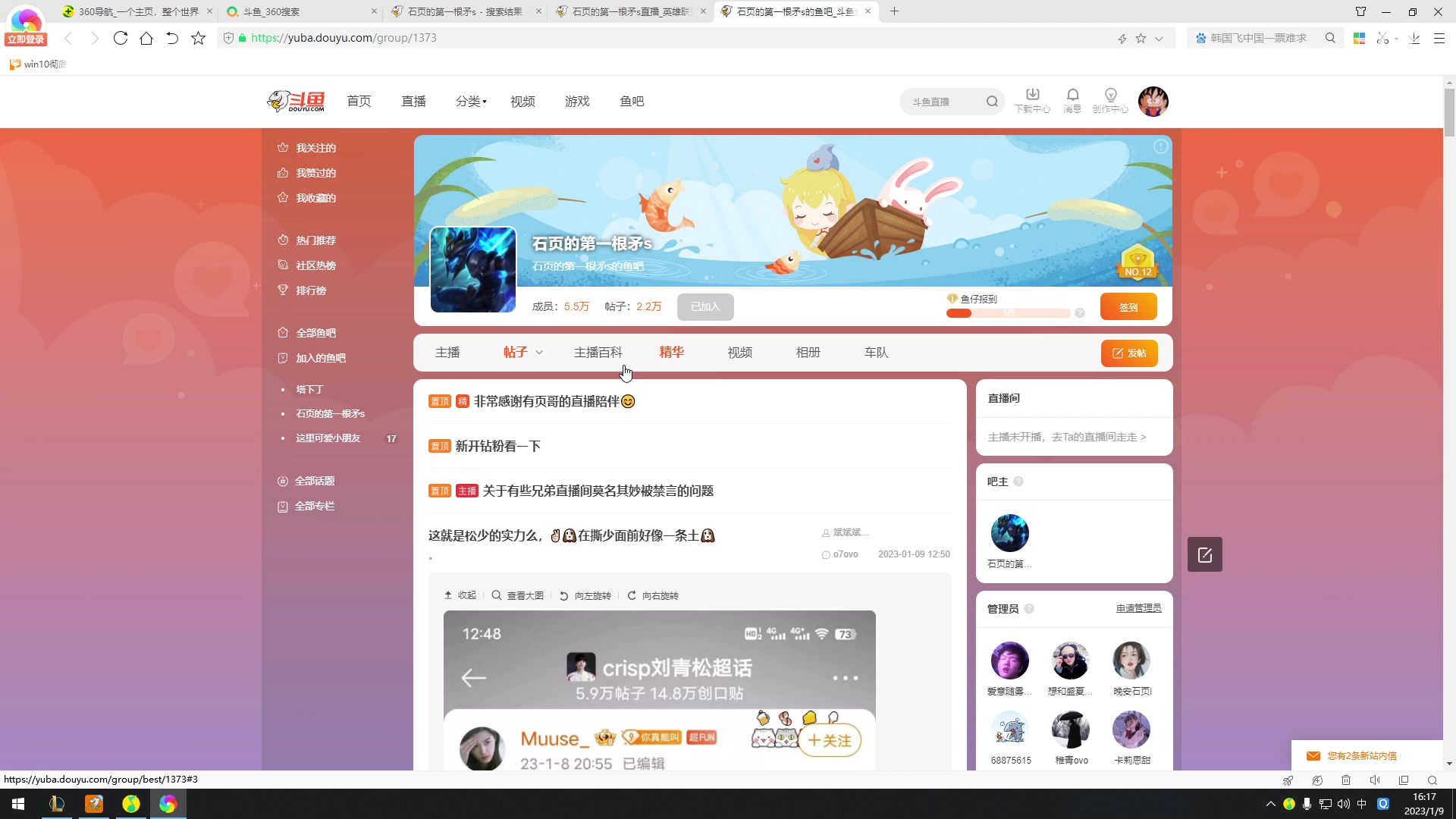The height and width of the screenshot is (819, 1456).
Task: Open the Windows Start menu
Action: pos(18,804)
